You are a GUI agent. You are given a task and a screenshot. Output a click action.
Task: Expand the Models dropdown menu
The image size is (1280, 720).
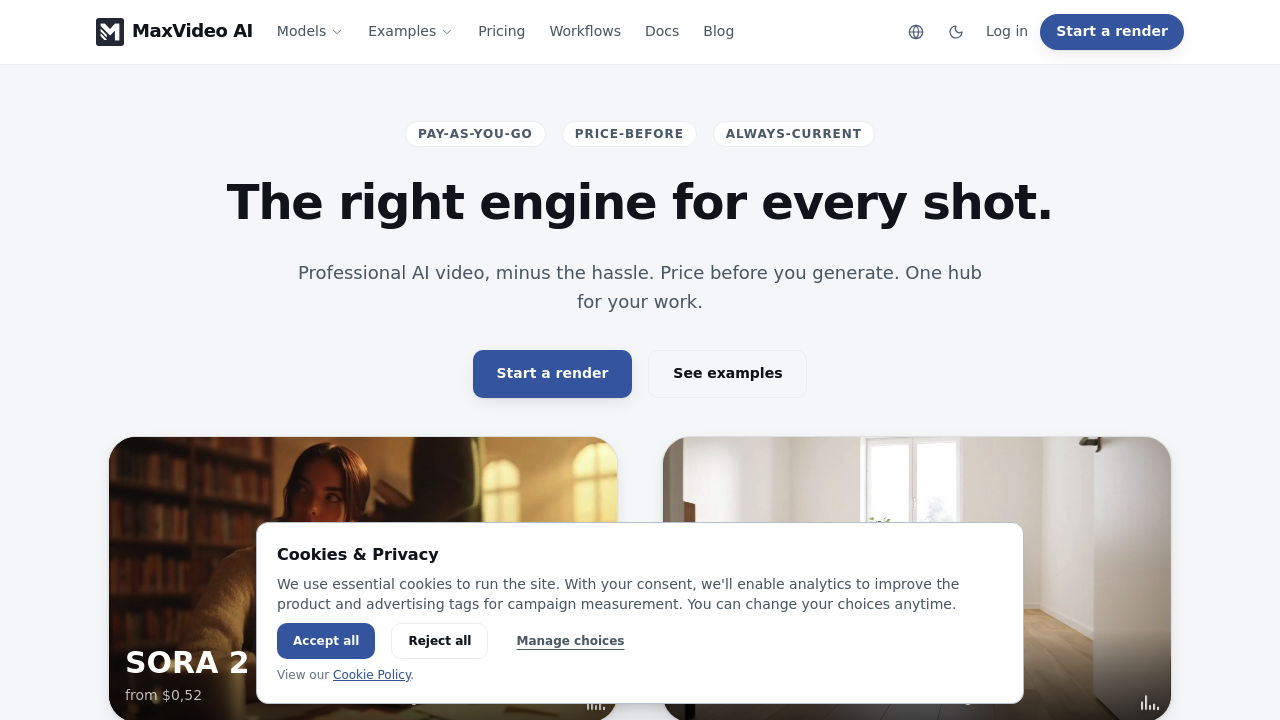(309, 32)
